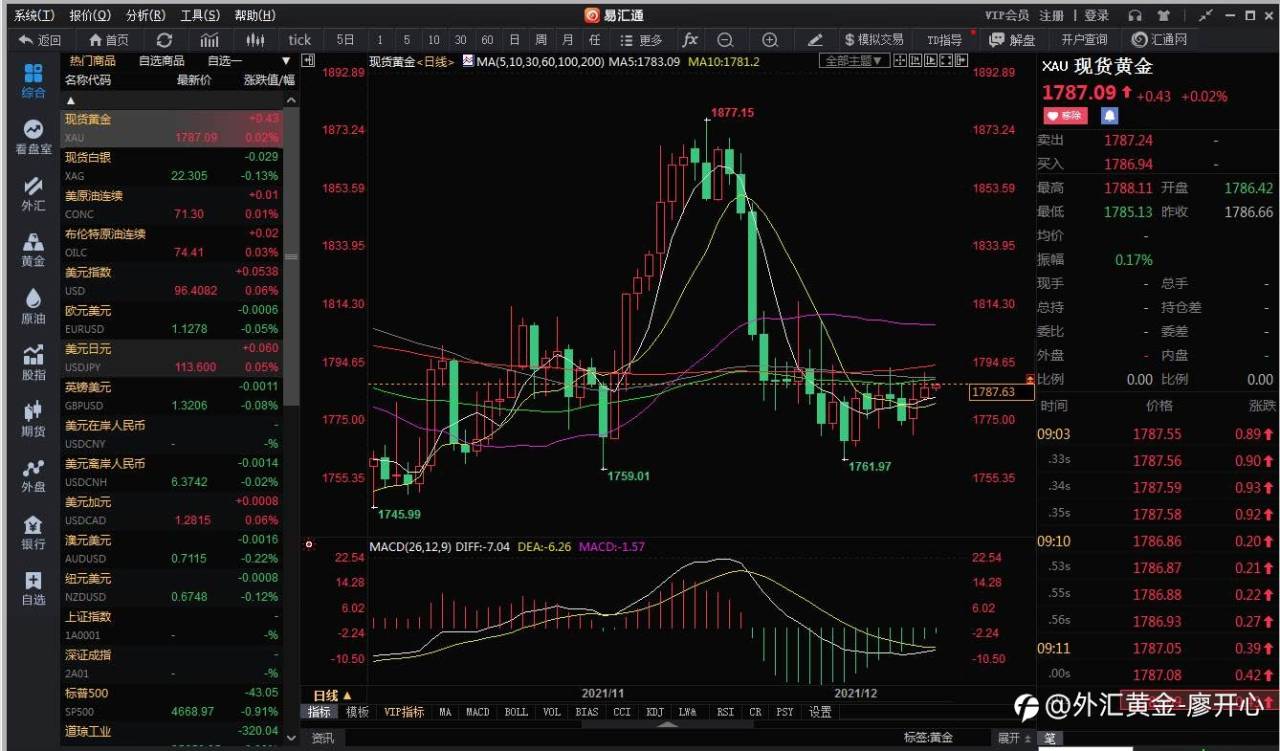Enable the CCI indicator tab
This screenshot has width=1280, height=751.
pyautogui.click(x=622, y=712)
